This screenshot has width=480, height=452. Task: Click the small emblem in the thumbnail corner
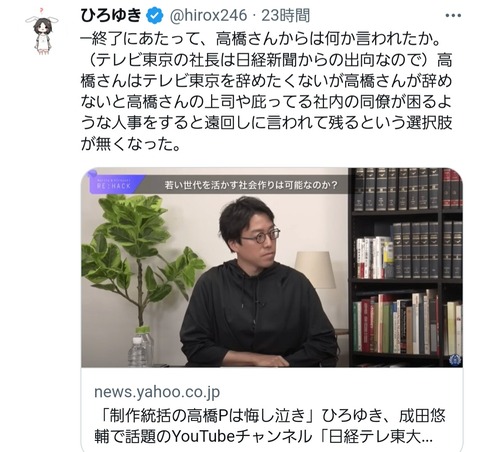pyautogui.click(x=454, y=360)
